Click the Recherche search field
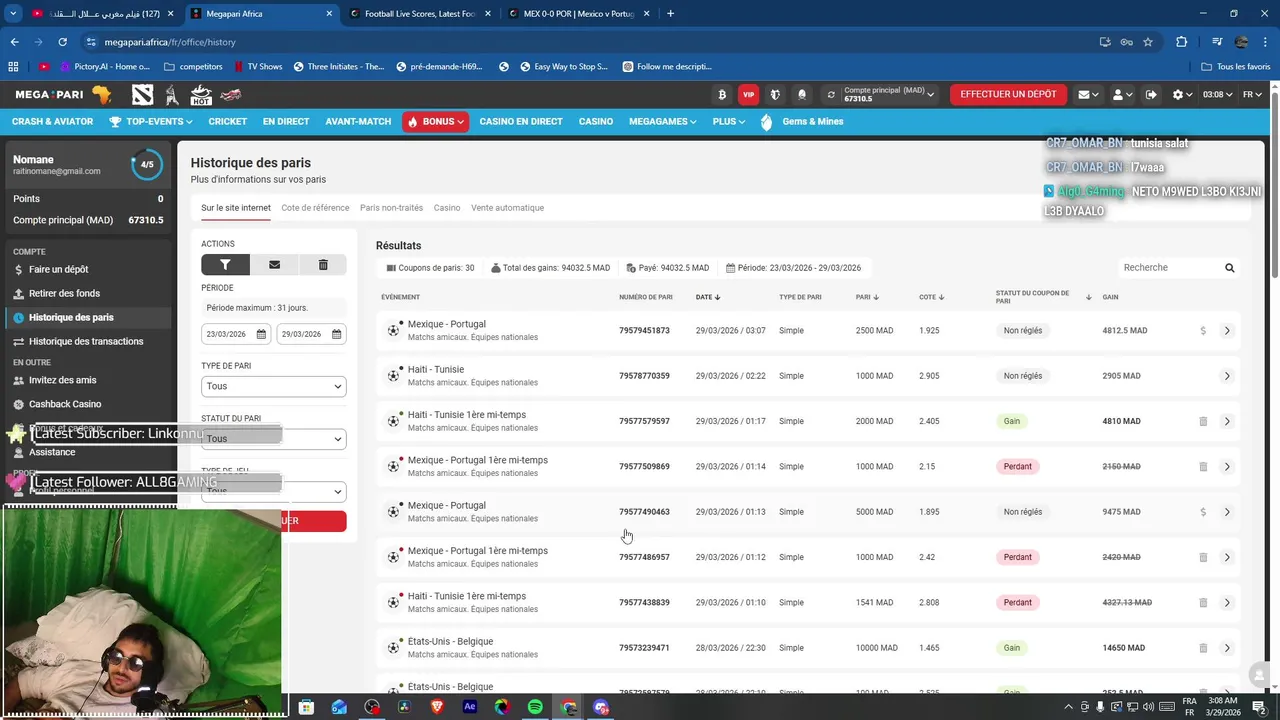 pos(1168,268)
